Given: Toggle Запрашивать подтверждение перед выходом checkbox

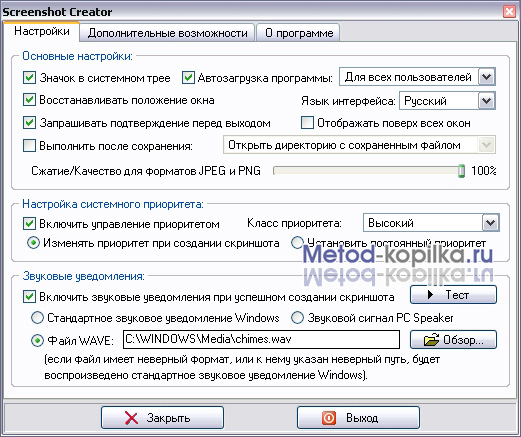Looking at the screenshot, I should pos(29,123).
